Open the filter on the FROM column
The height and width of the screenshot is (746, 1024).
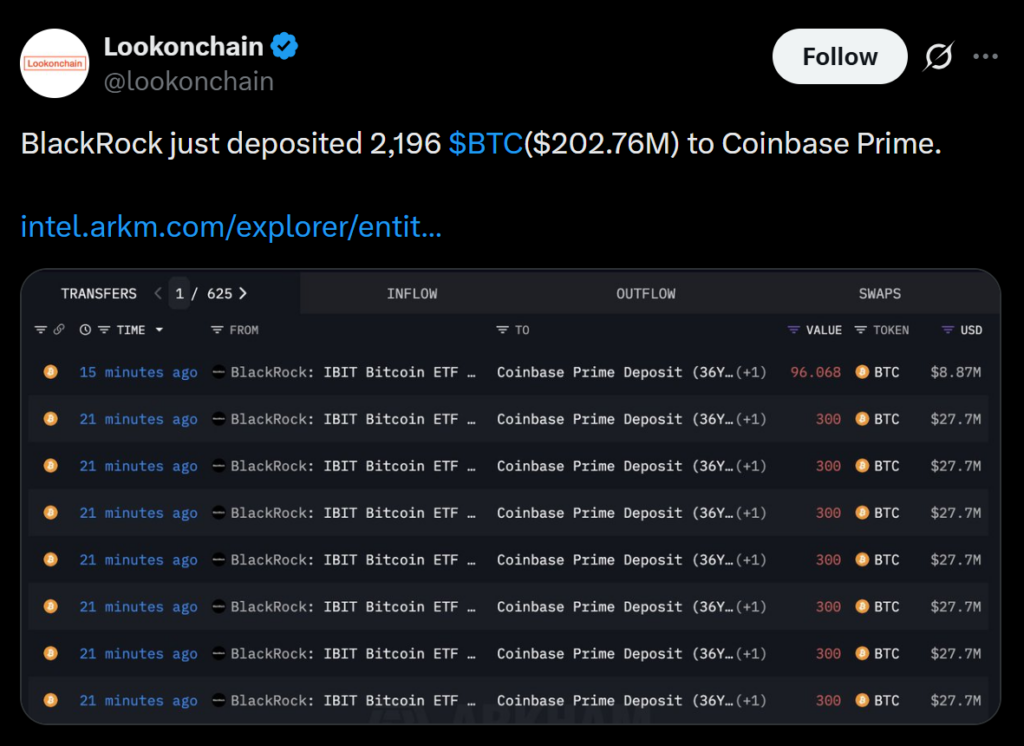216,329
